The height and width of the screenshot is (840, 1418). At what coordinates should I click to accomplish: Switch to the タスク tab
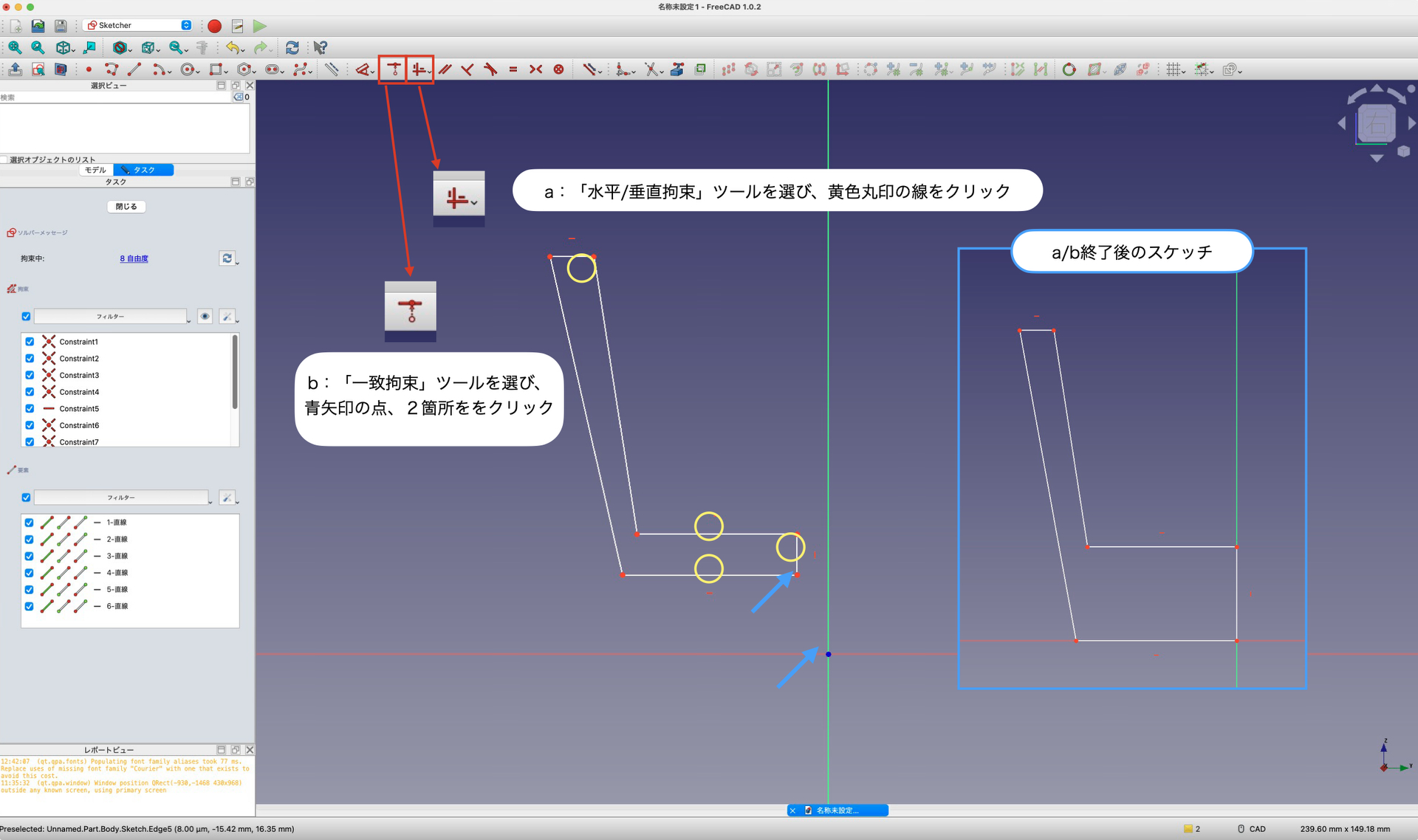click(144, 170)
